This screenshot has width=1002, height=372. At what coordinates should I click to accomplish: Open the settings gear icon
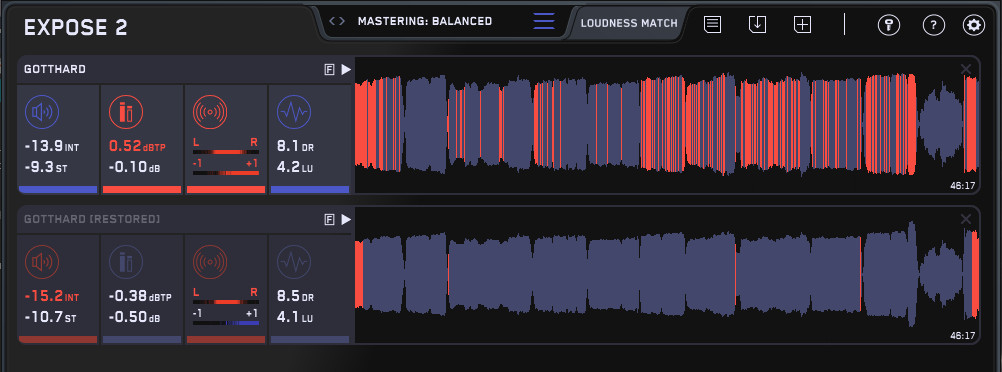[x=974, y=26]
